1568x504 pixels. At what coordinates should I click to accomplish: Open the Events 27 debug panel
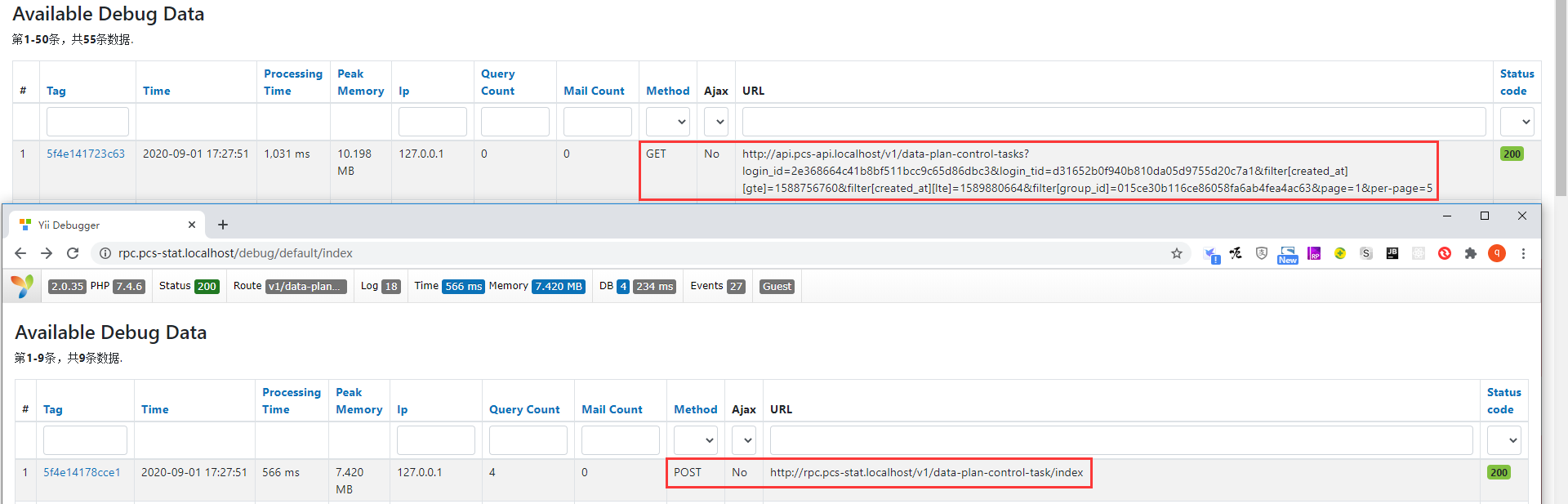718,286
